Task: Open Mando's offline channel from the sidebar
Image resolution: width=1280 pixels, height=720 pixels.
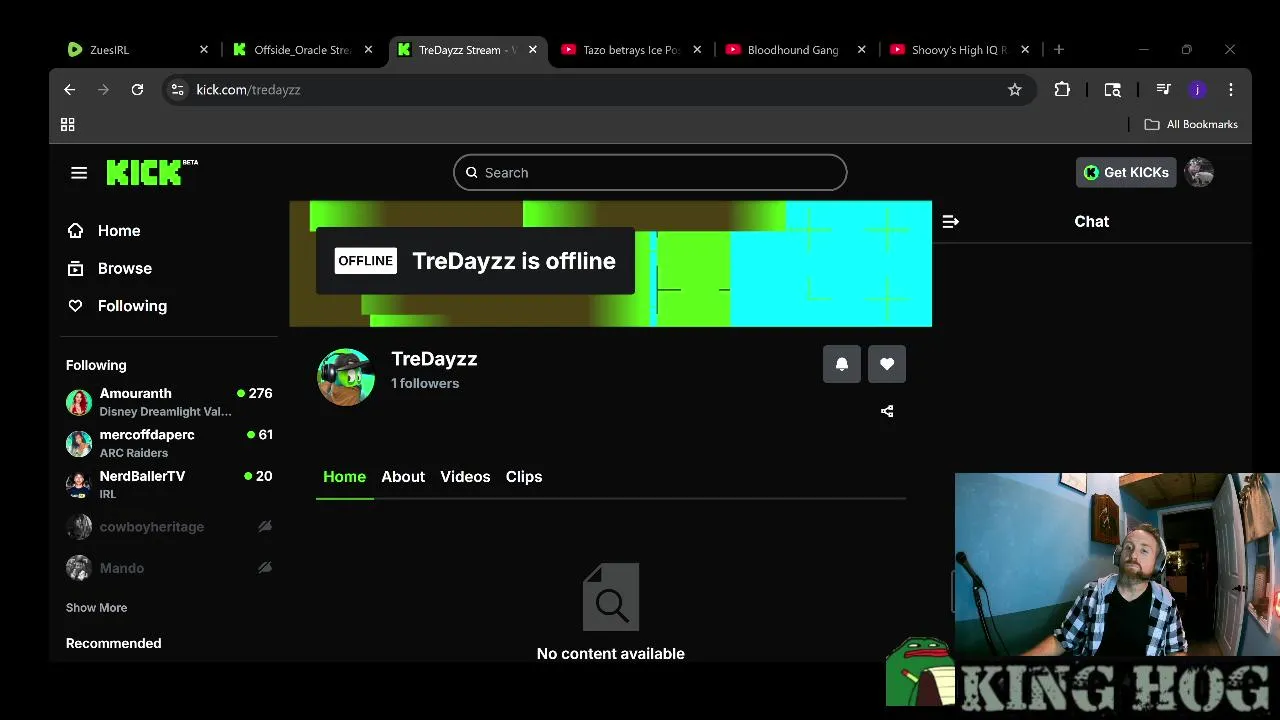Action: click(x=169, y=568)
